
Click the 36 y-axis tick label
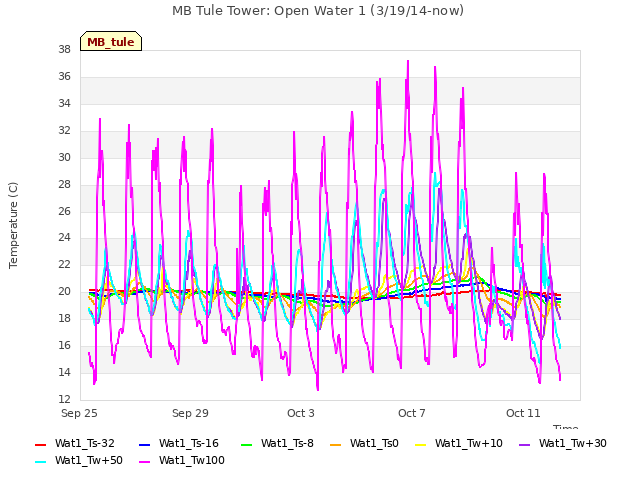coord(64,77)
